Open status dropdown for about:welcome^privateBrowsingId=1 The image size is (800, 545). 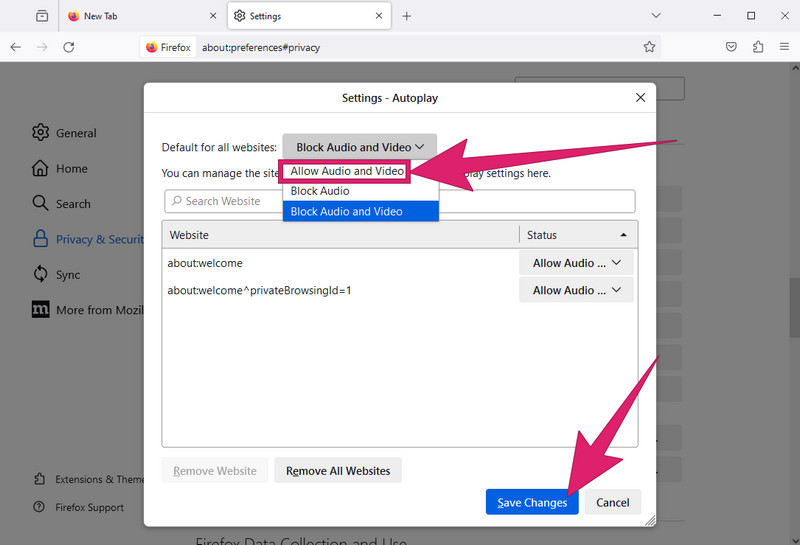(577, 290)
